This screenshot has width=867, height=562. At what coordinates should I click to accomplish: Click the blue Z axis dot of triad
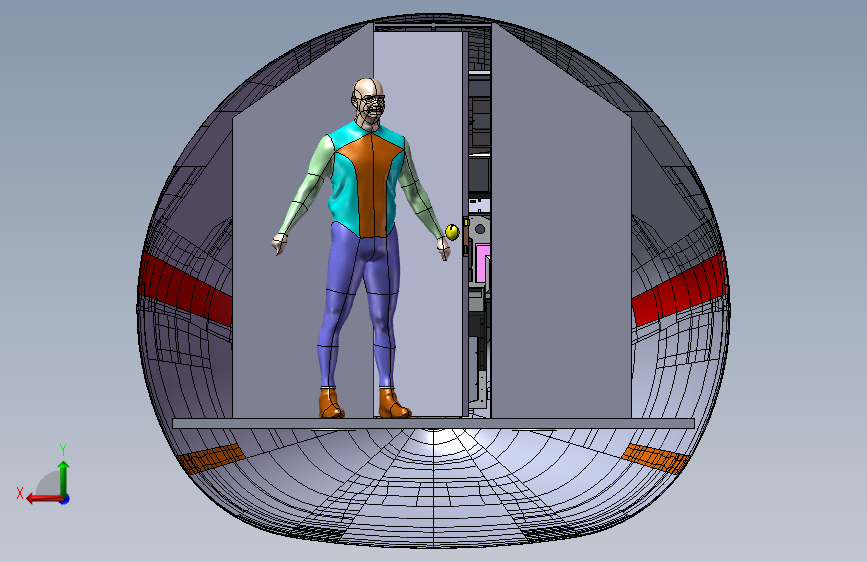tap(65, 499)
